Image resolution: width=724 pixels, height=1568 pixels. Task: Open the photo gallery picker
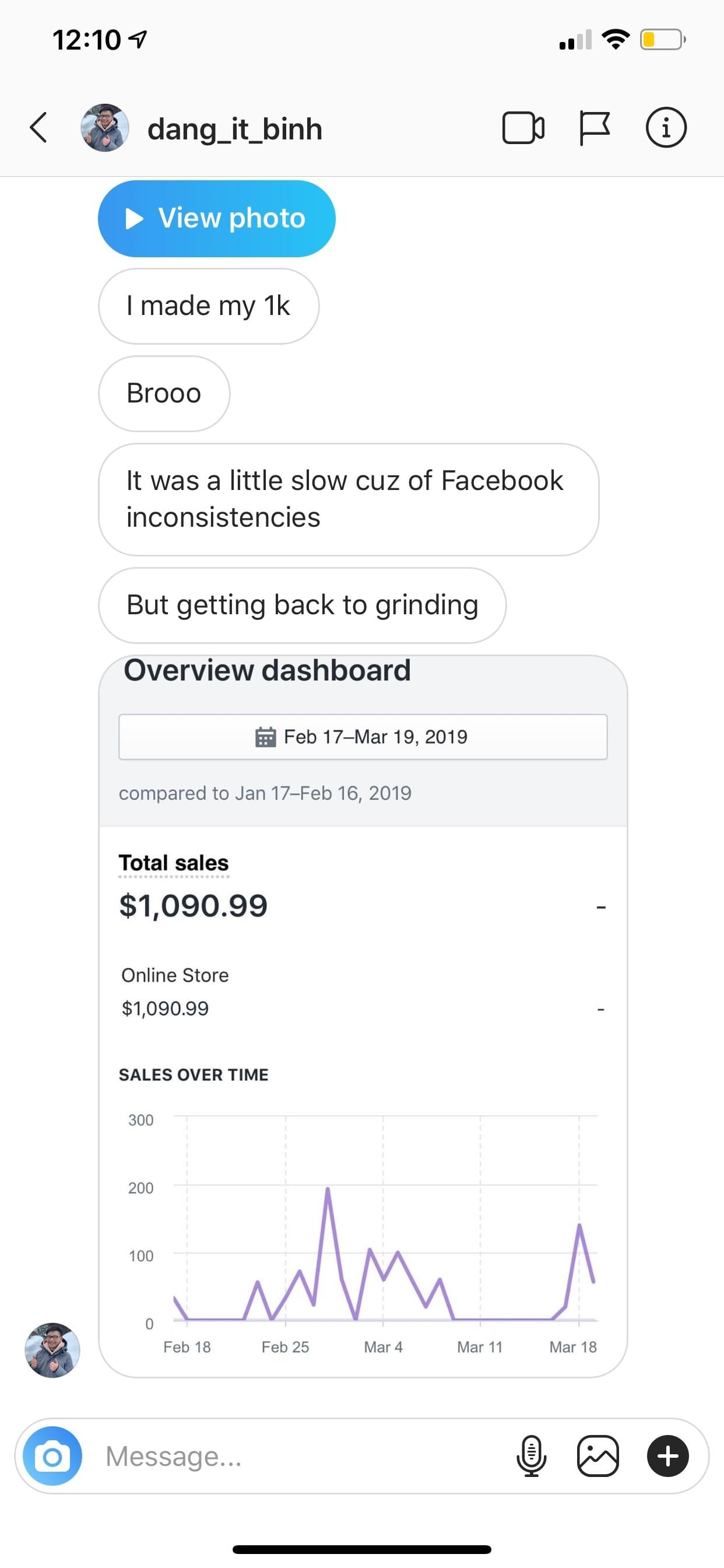pyautogui.click(x=598, y=1457)
